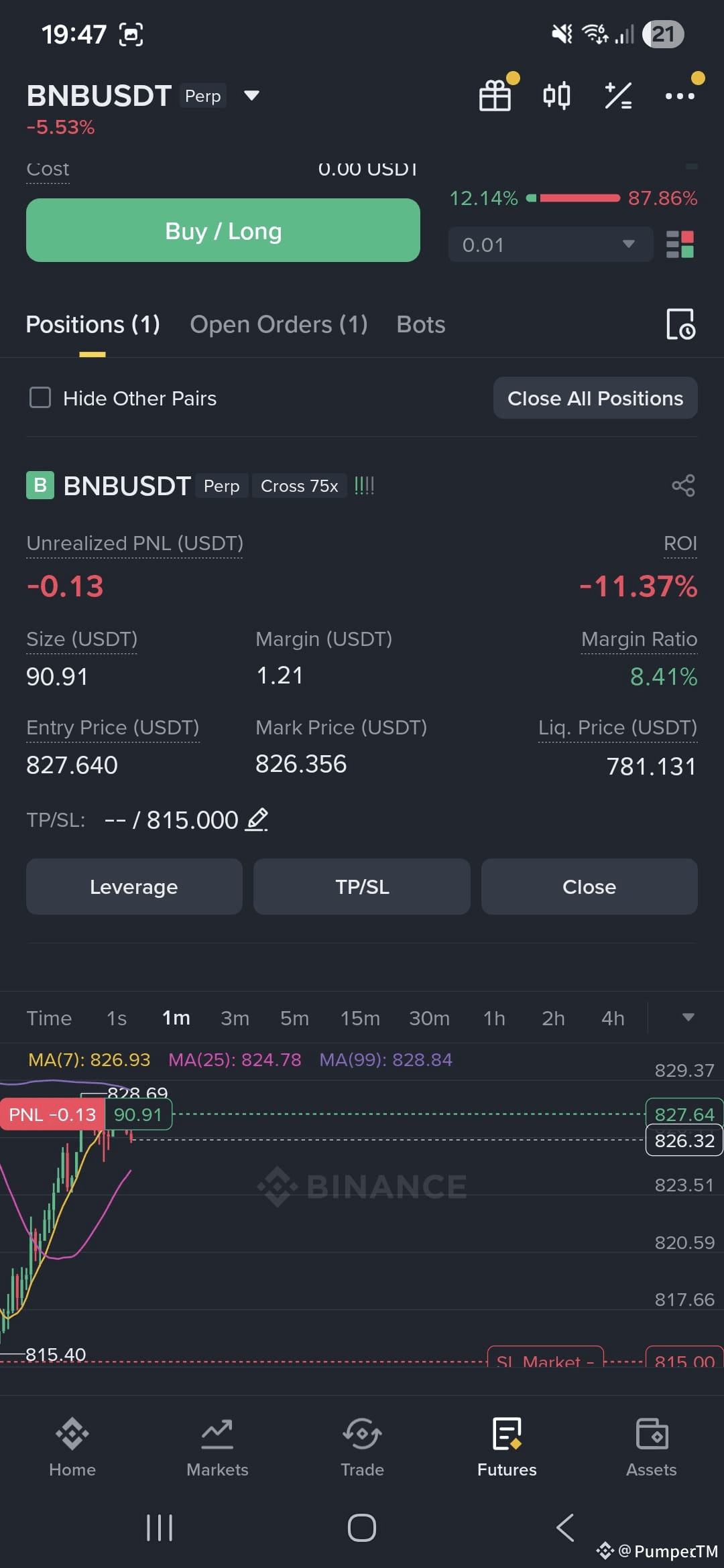This screenshot has width=724, height=1568.
Task: Go to the Home tab
Action: click(72, 1446)
